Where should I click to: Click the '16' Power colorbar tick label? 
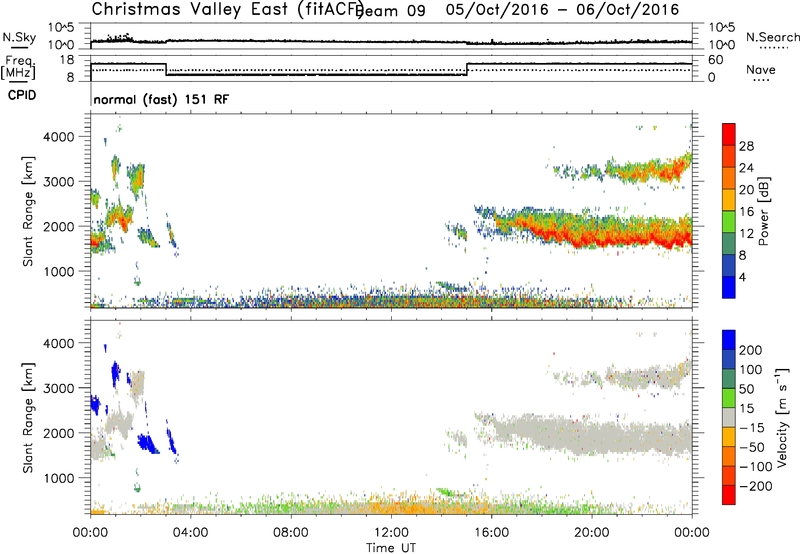[x=746, y=211]
